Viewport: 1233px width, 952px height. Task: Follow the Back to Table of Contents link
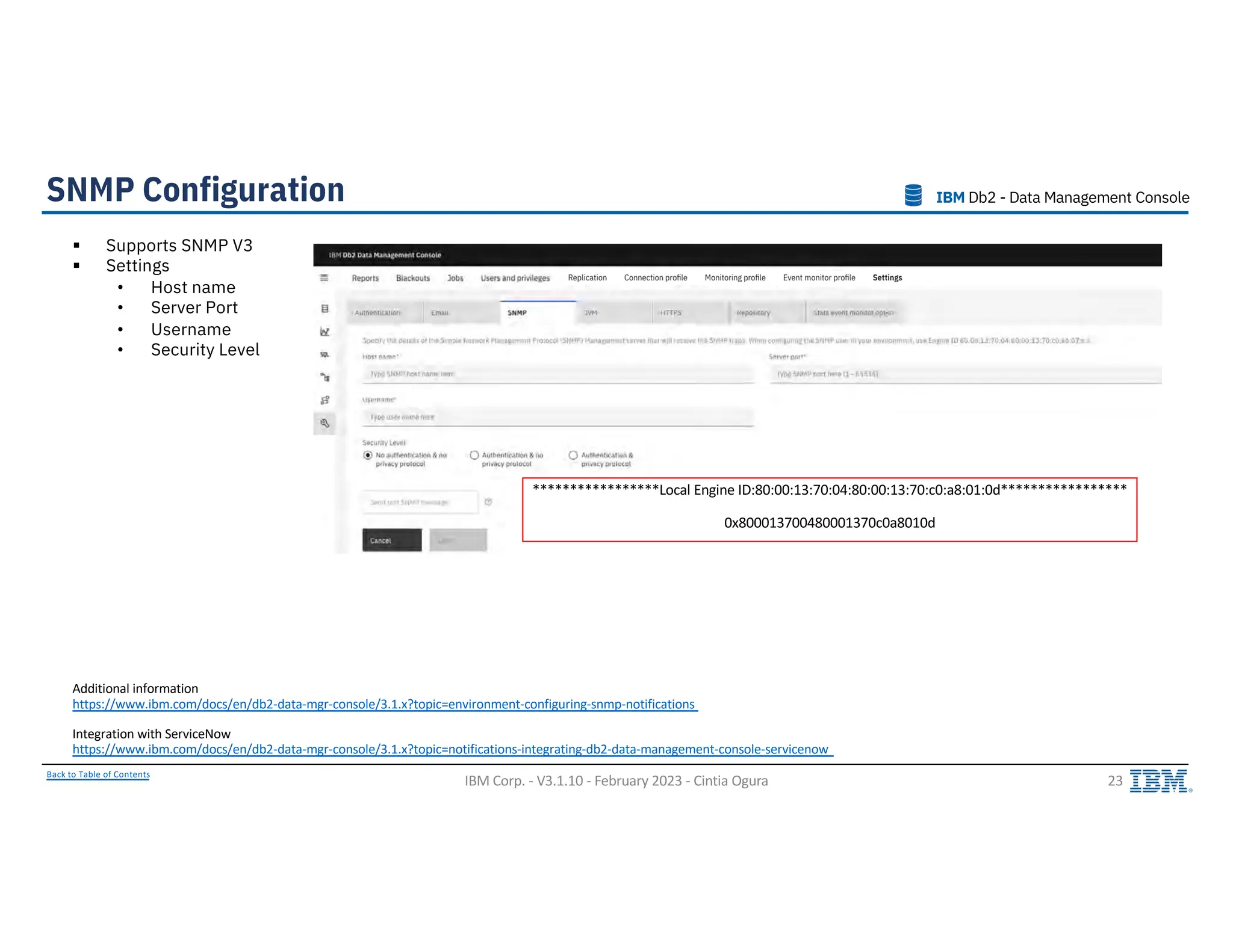pyautogui.click(x=98, y=774)
